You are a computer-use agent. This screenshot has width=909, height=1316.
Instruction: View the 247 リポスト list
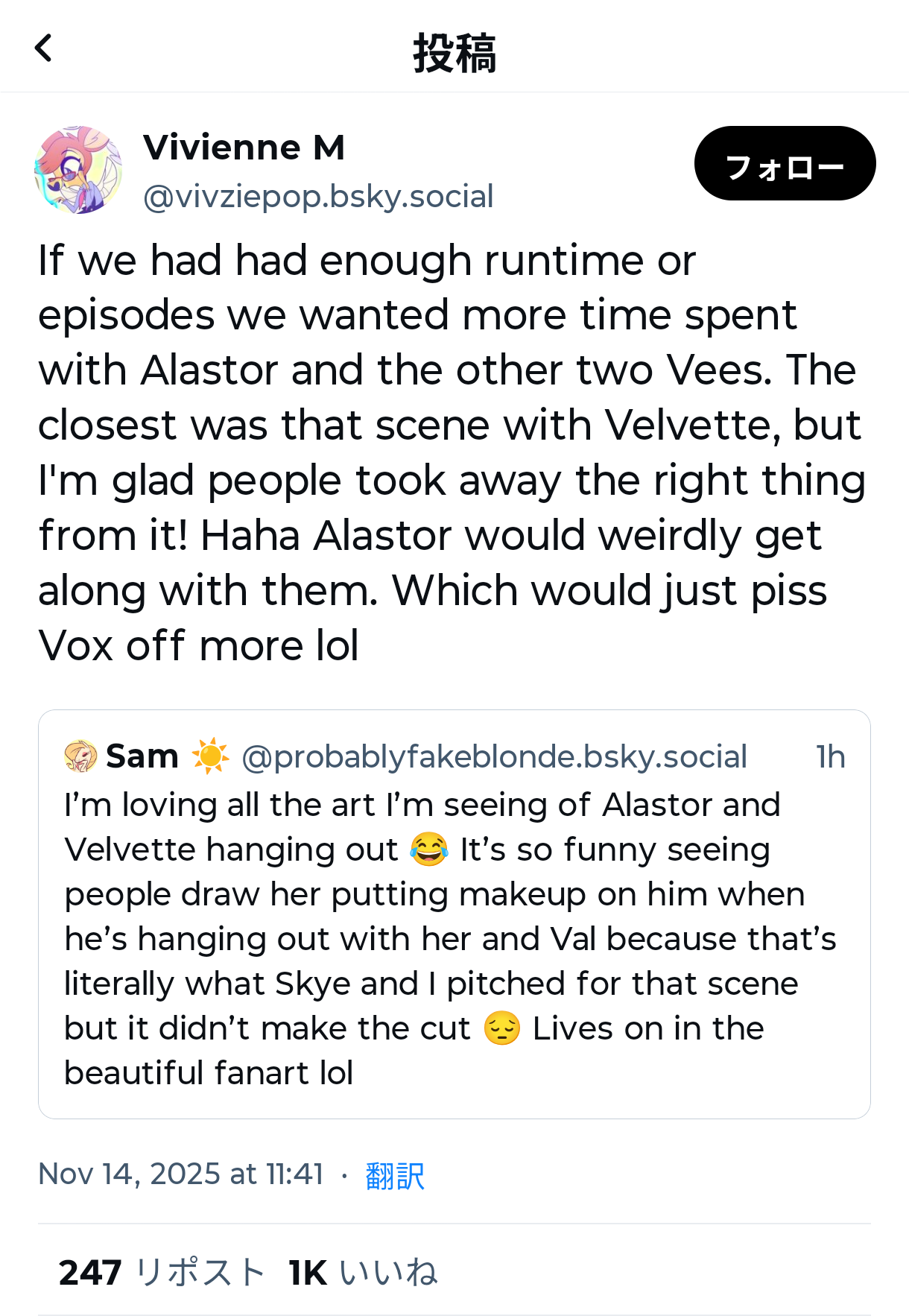point(162,1272)
